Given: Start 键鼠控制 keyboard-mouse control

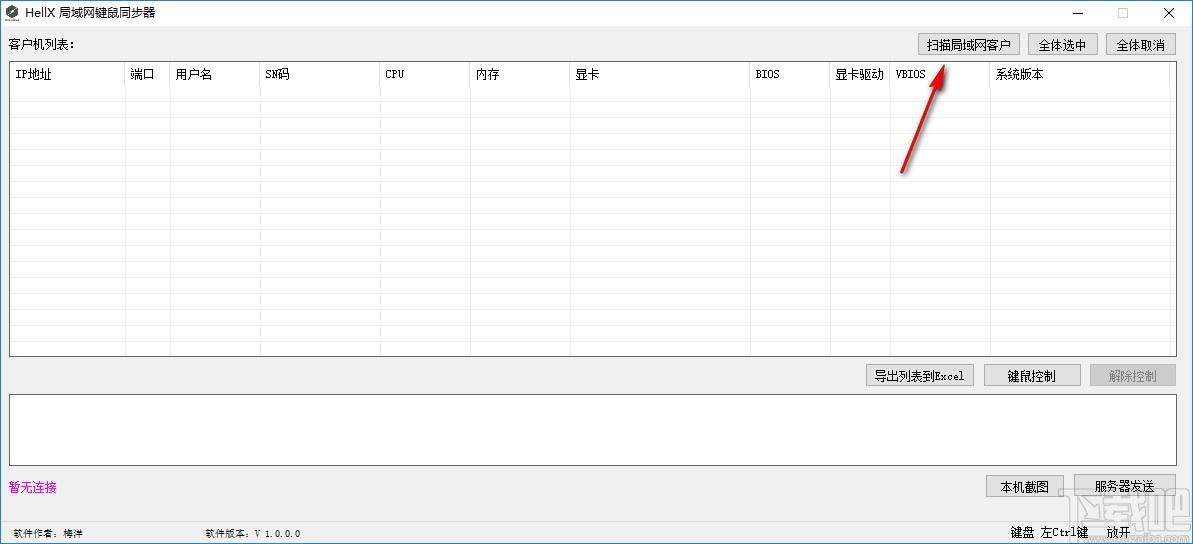Looking at the screenshot, I should point(1032,376).
